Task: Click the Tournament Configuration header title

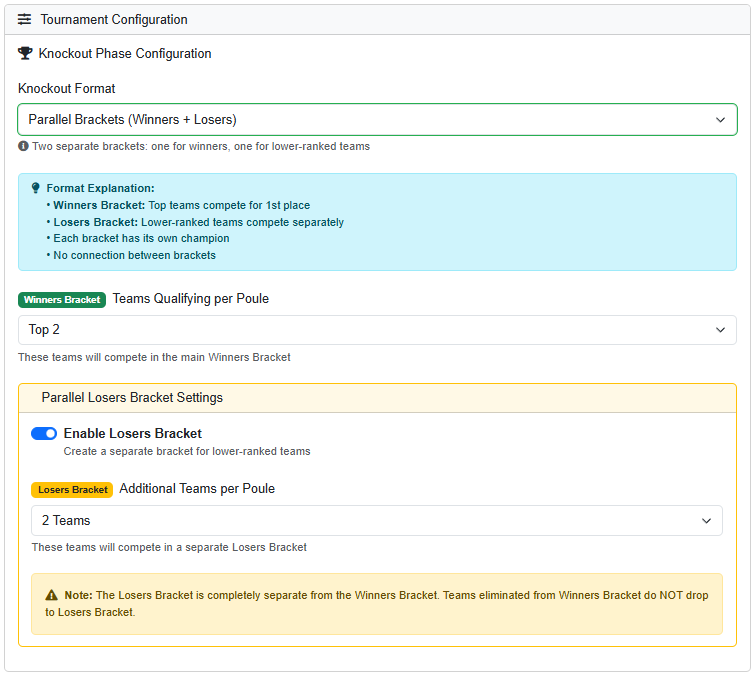Action: [x=114, y=19]
